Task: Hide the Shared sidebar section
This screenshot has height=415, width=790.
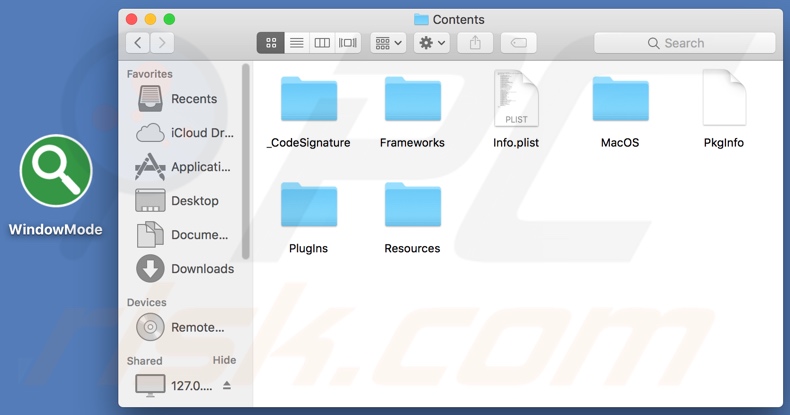Action: (x=224, y=360)
